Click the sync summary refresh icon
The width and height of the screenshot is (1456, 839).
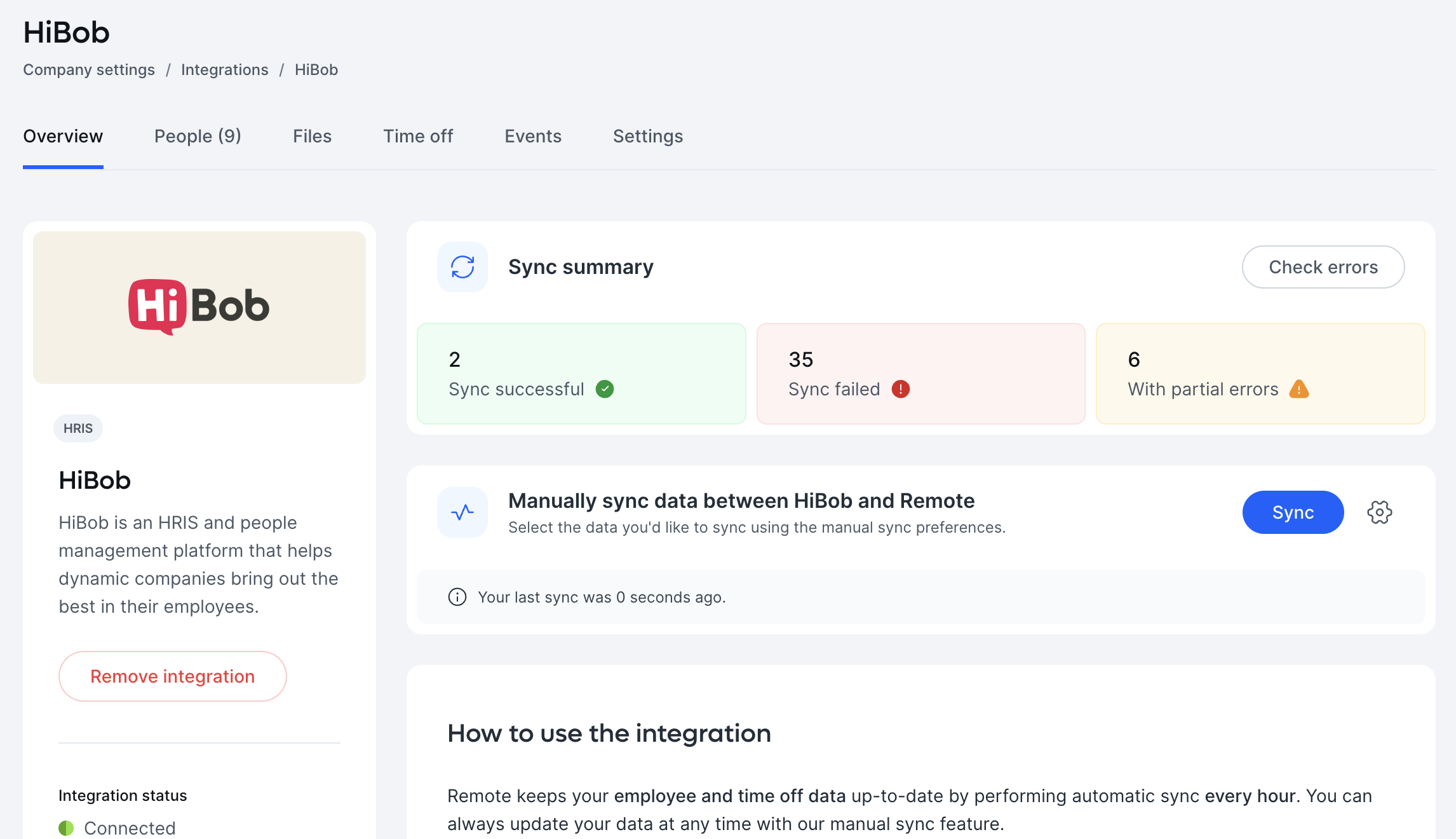coord(462,267)
